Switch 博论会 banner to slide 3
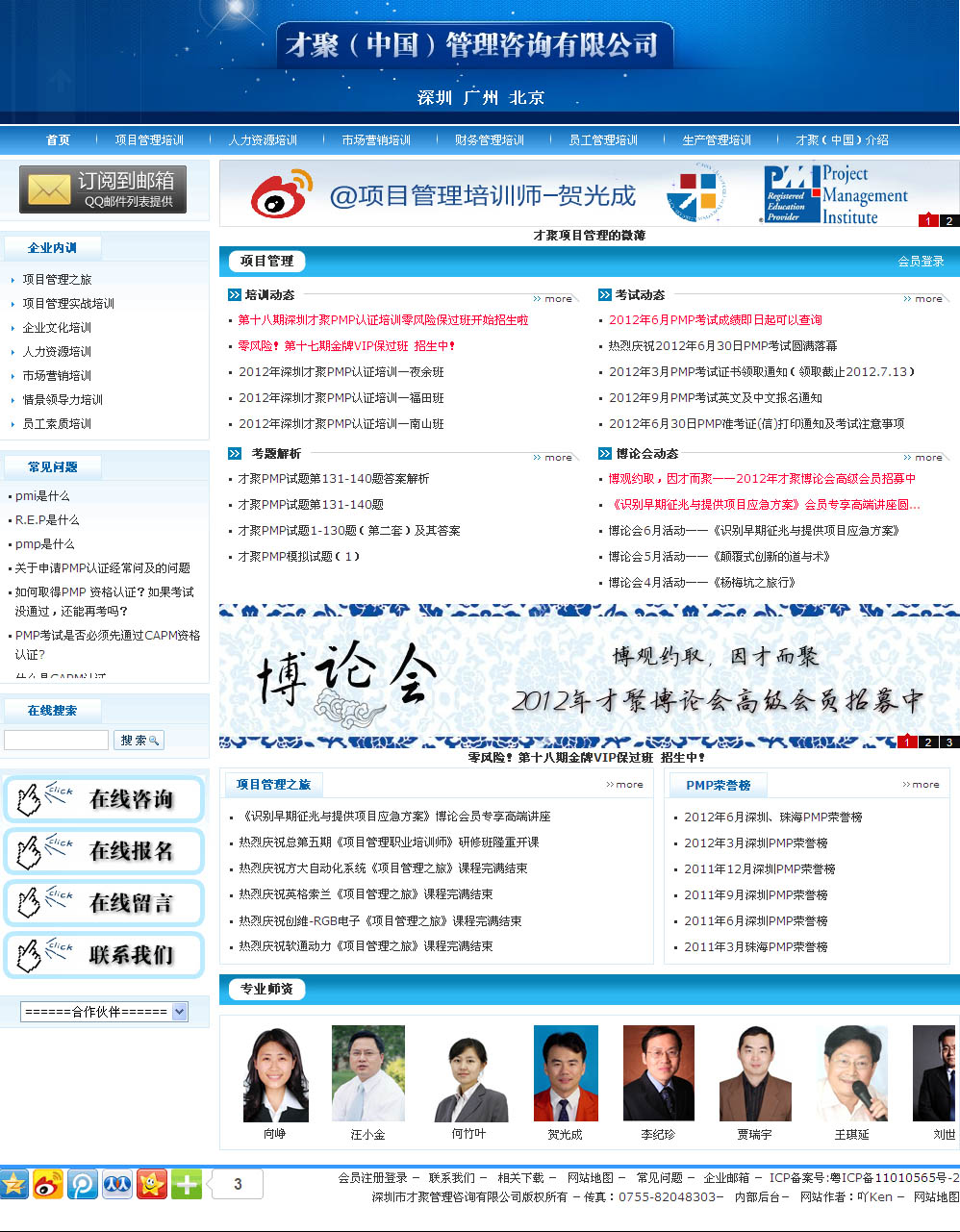The width and height of the screenshot is (960, 1232). pos(949,742)
